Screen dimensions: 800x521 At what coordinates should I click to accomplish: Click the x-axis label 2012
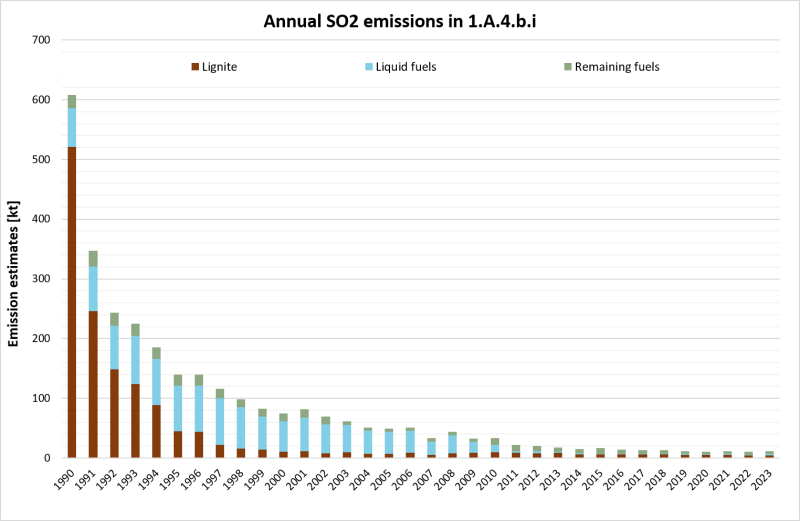[x=531, y=479]
